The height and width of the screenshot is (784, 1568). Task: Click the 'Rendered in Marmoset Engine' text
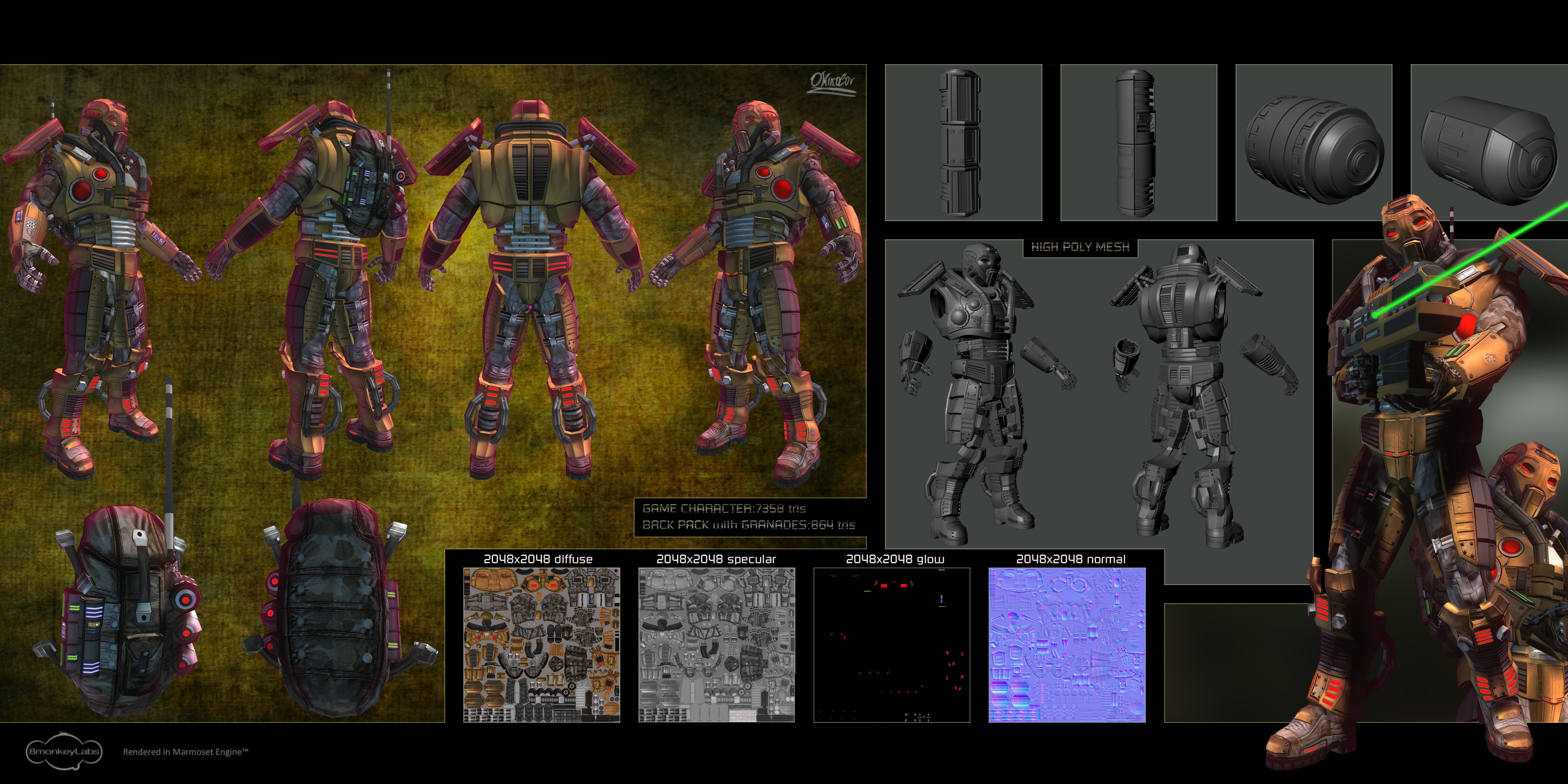[x=186, y=752]
